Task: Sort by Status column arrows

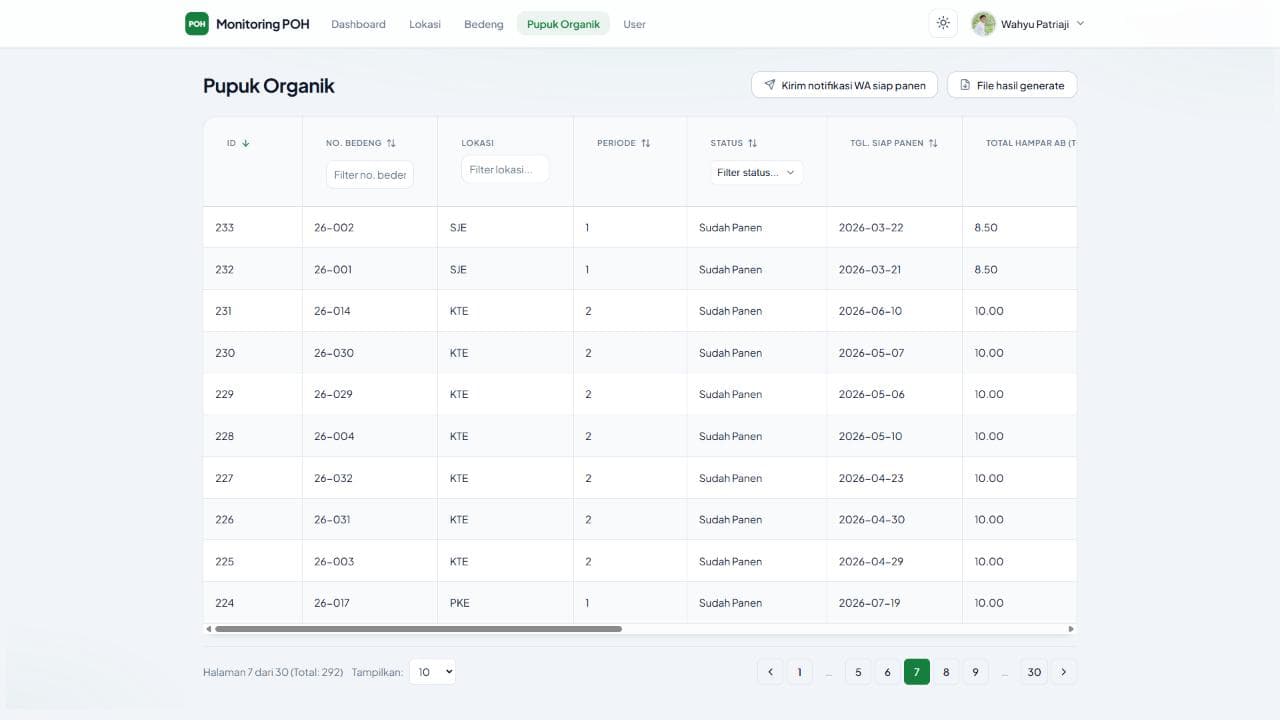Action: click(753, 143)
